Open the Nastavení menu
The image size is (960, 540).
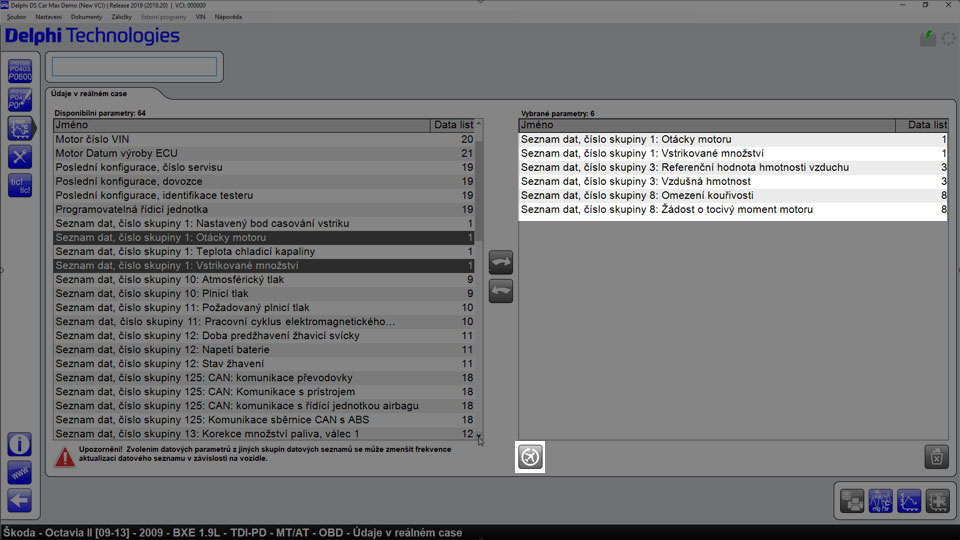48,17
